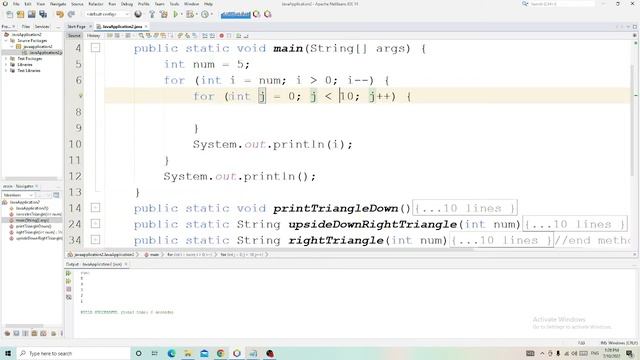The image size is (640, 360).
Task: Click the Windows Start button
Action: pos(8,353)
